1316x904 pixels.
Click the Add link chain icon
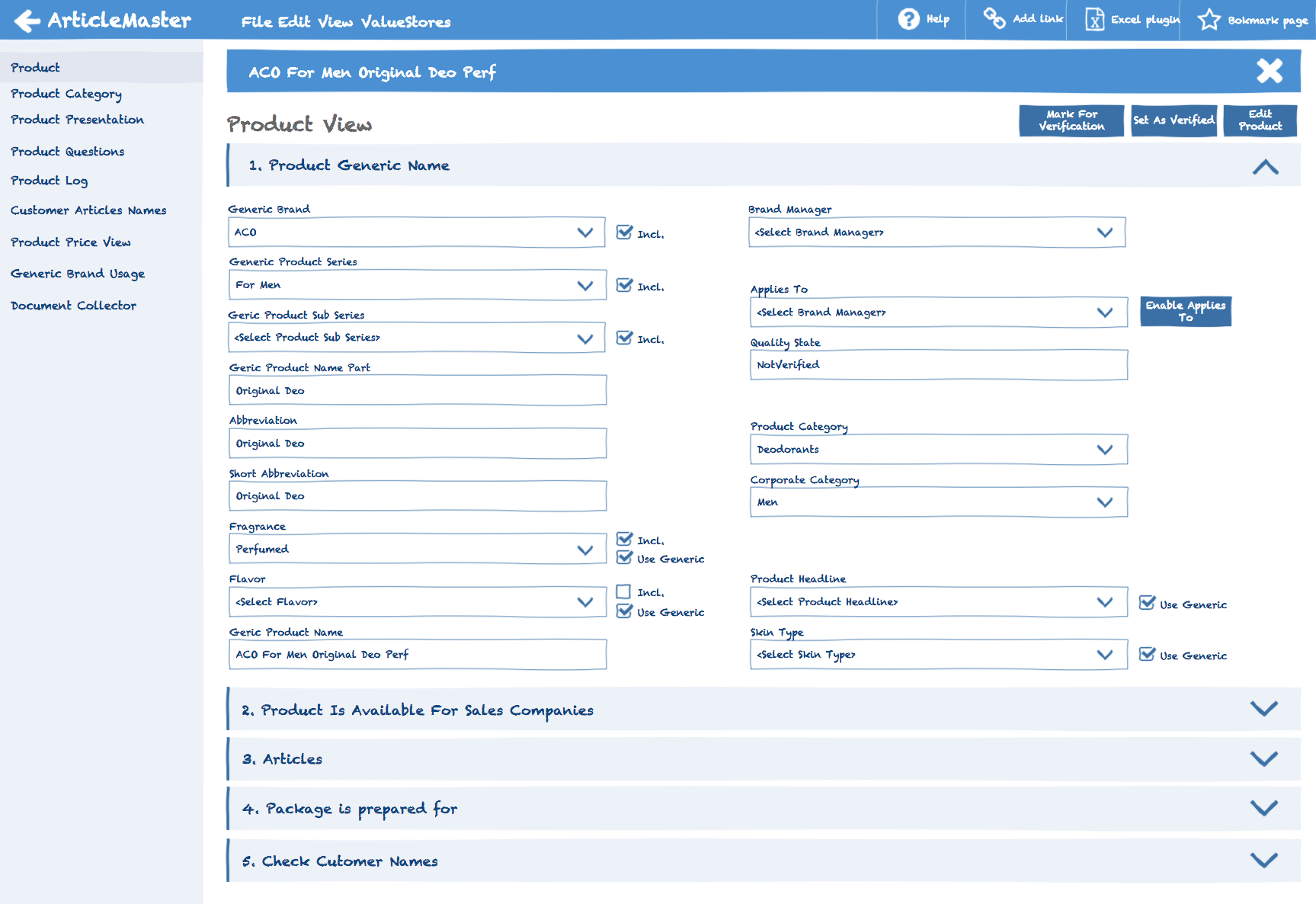coord(994,18)
